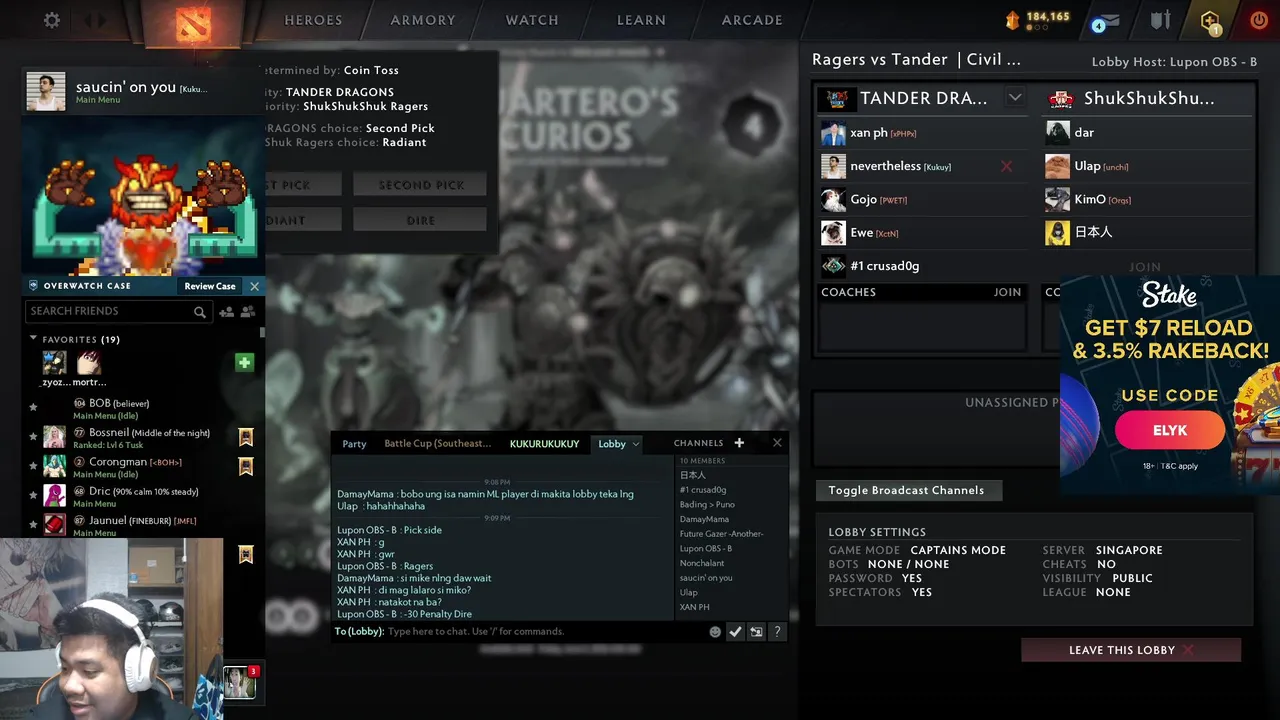This screenshot has width=1280, height=720.
Task: Click Corongman's battle pass banner icon
Action: [246, 466]
